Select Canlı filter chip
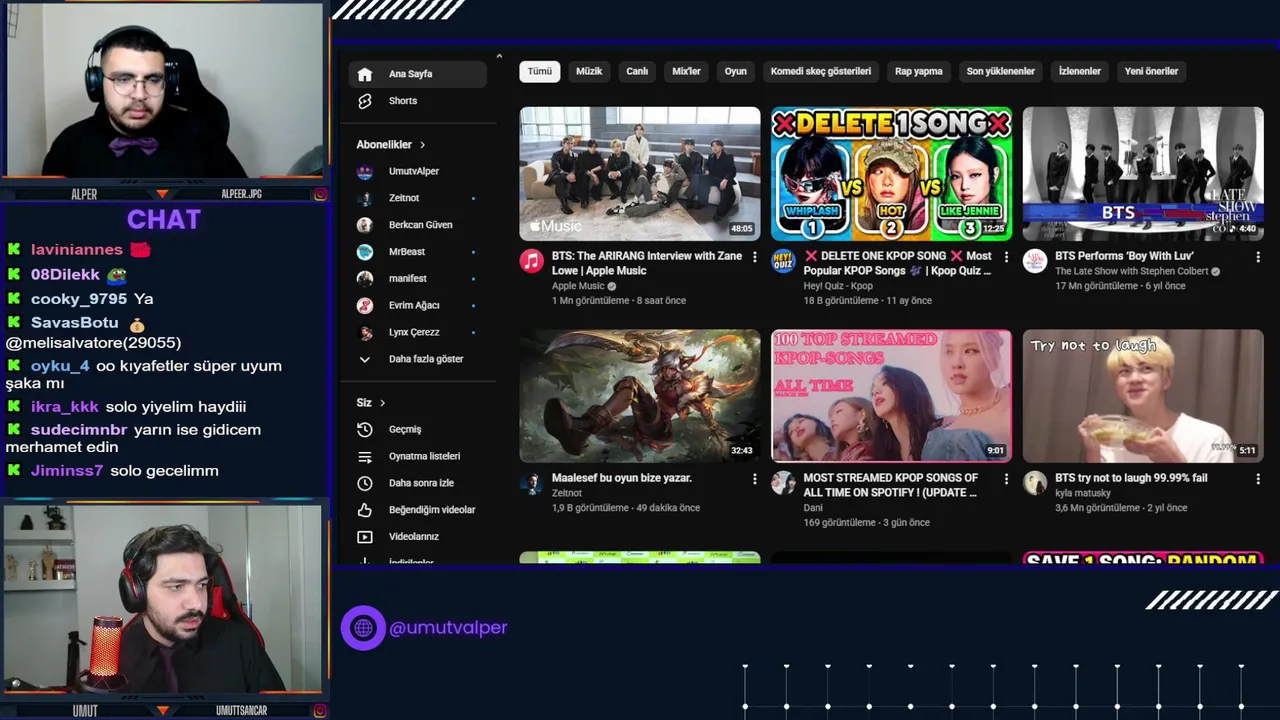The height and width of the screenshot is (720, 1280). tap(637, 71)
